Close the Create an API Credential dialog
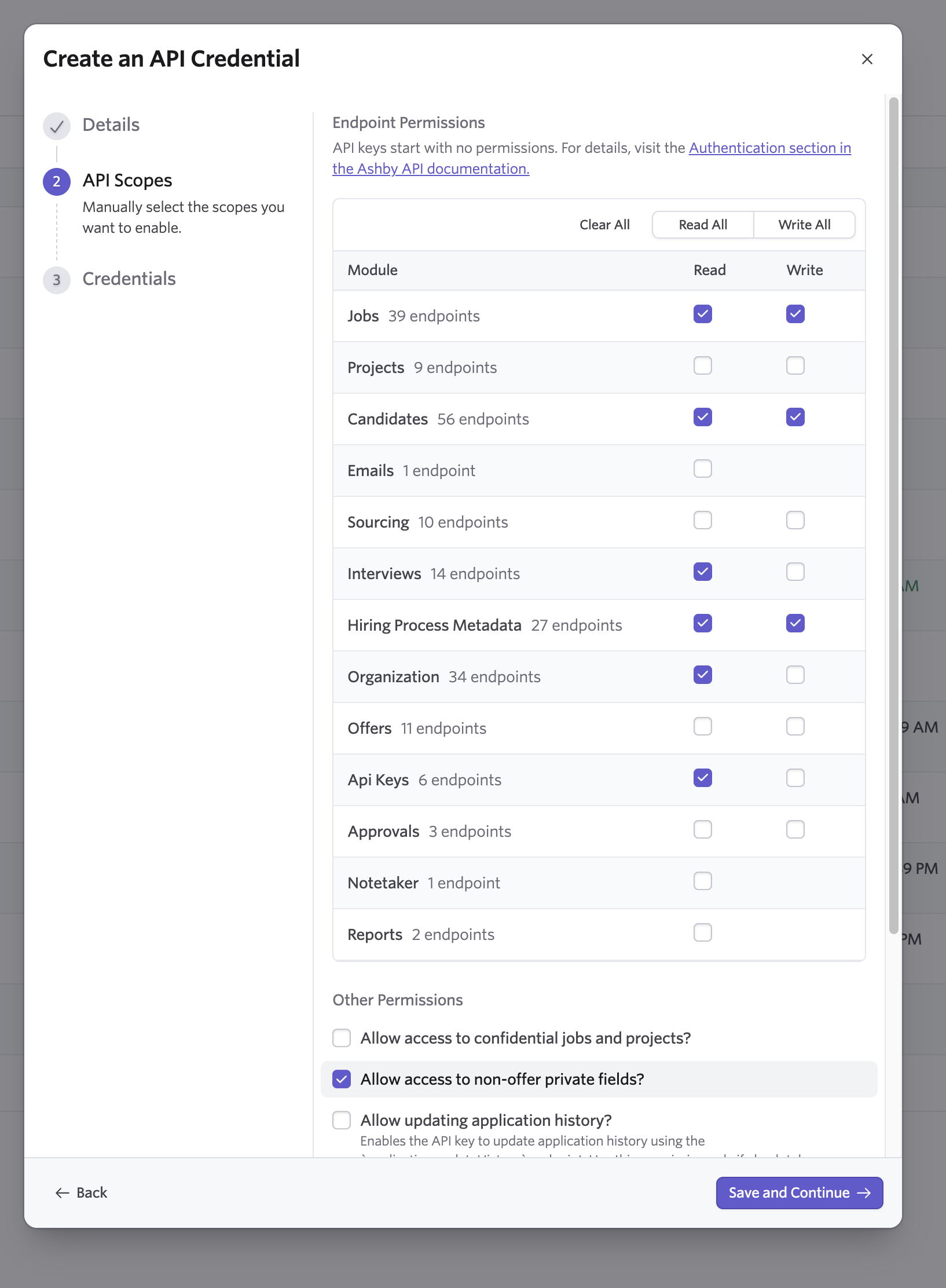Viewport: 946px width, 1288px height. click(867, 59)
